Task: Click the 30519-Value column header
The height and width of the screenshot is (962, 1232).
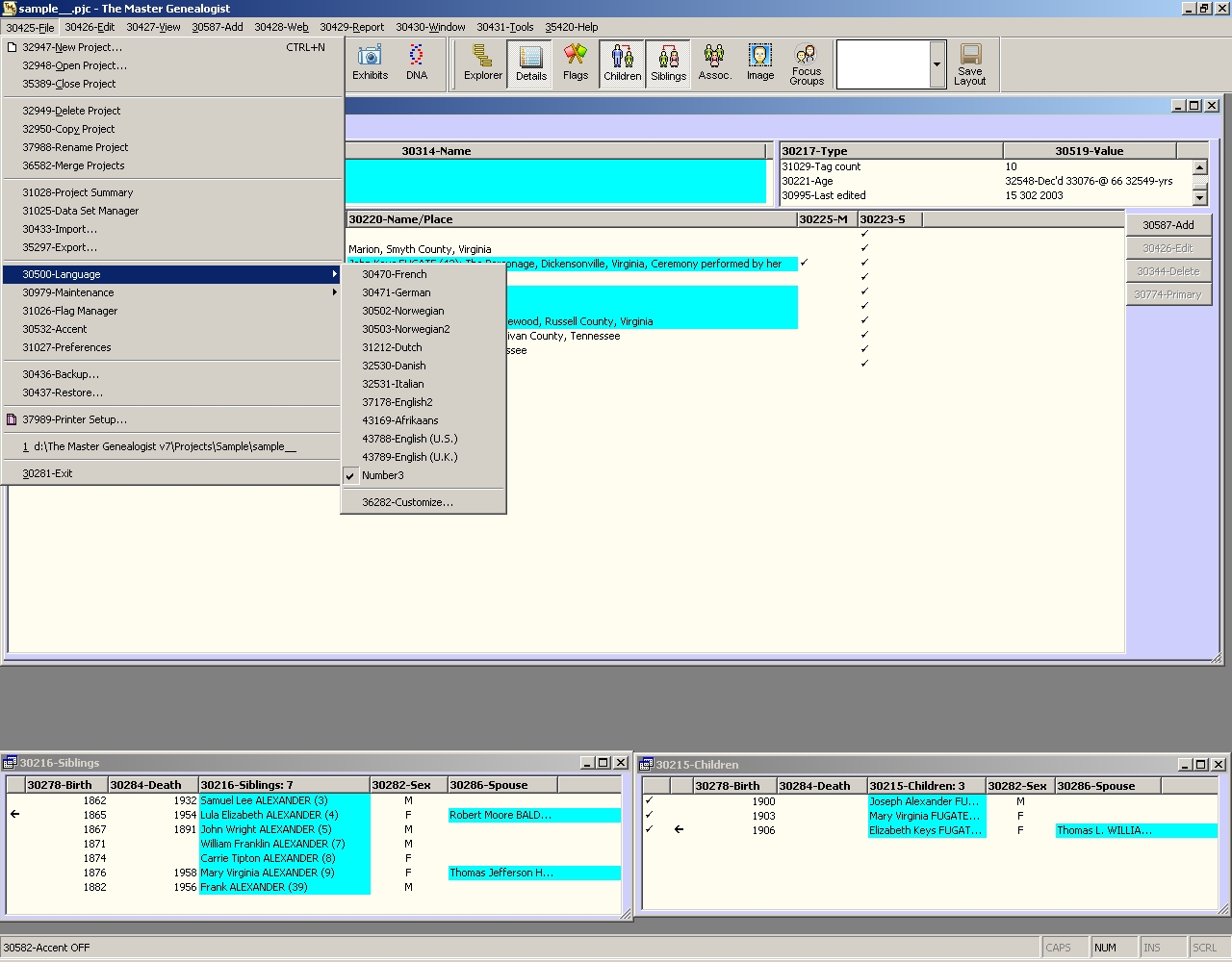Action: [1090, 151]
